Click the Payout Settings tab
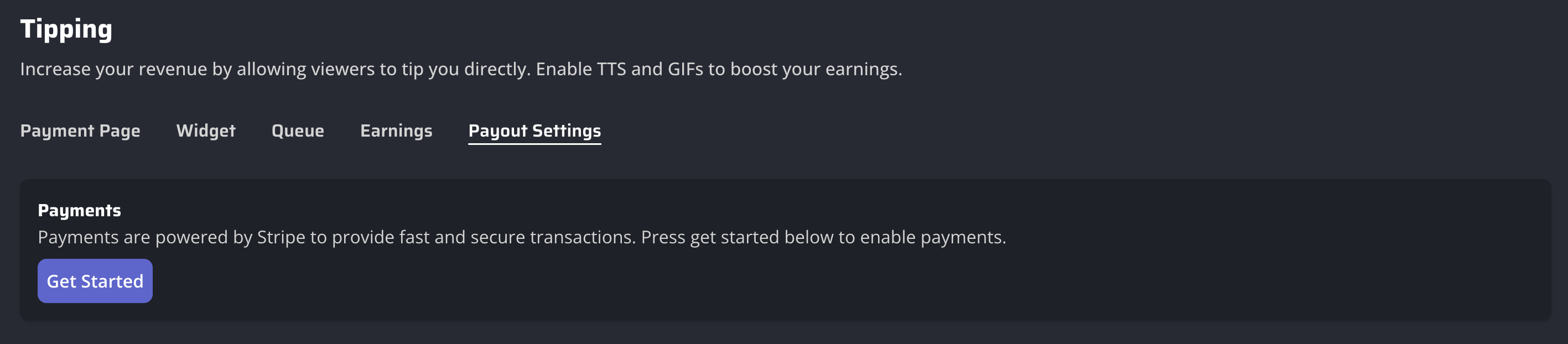This screenshot has height=344, width=1568. [x=534, y=131]
